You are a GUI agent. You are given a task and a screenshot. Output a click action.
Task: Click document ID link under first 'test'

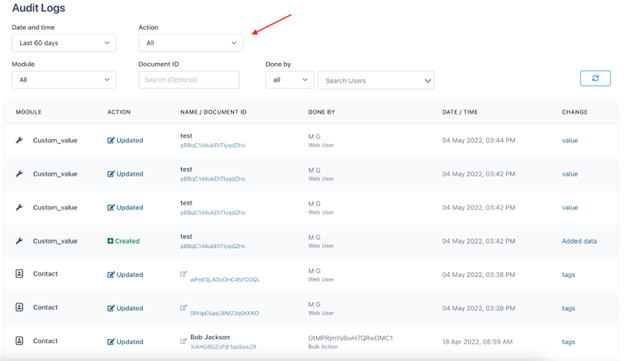coord(213,145)
